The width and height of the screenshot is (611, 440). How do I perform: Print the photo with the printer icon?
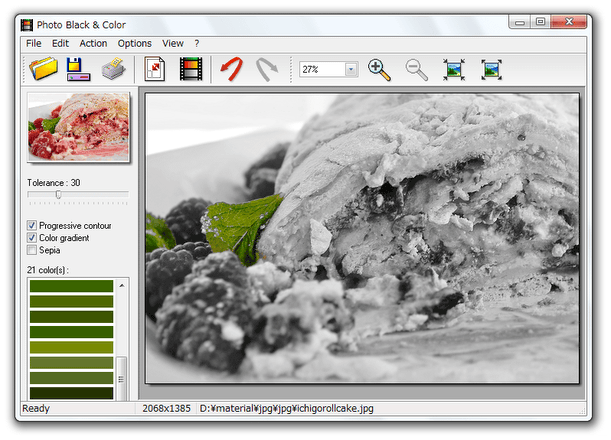coord(113,69)
